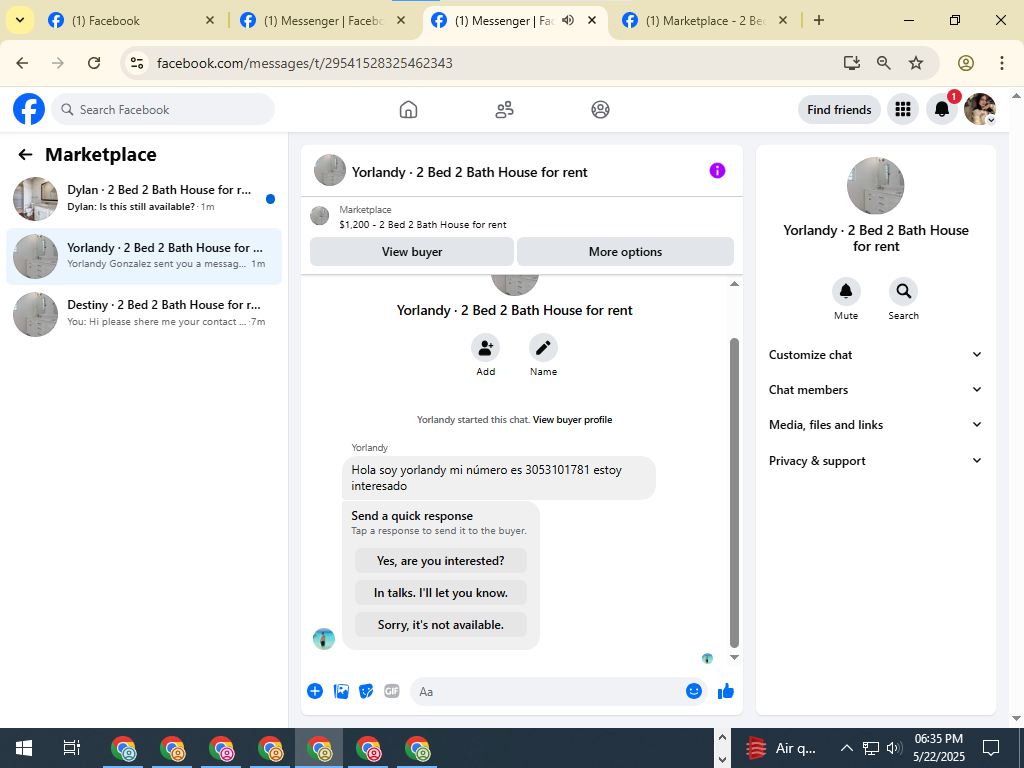Image resolution: width=1024 pixels, height=768 pixels.
Task: Click the chat down scroll arrow
Action: tap(734, 658)
